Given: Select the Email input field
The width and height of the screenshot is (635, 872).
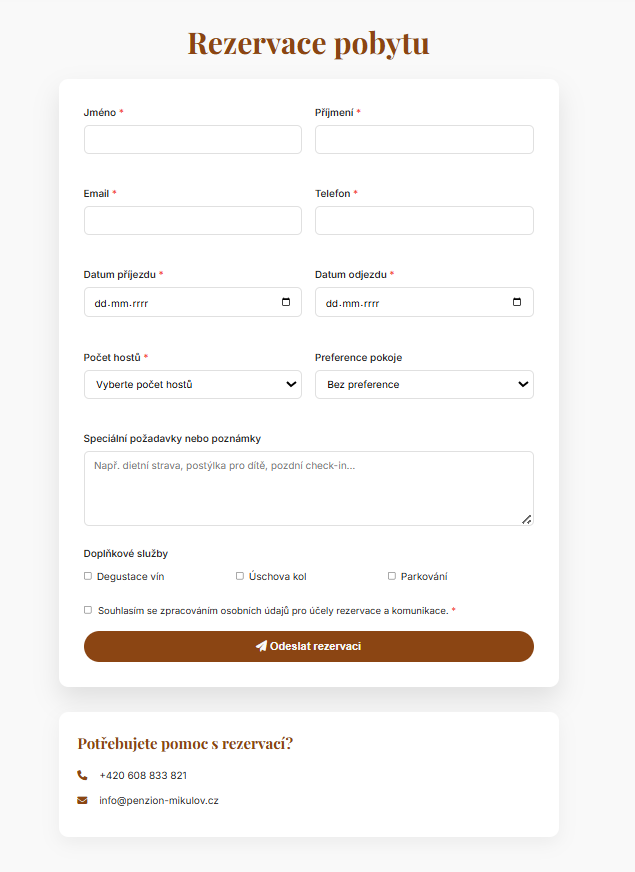Looking at the screenshot, I should tap(193, 220).
